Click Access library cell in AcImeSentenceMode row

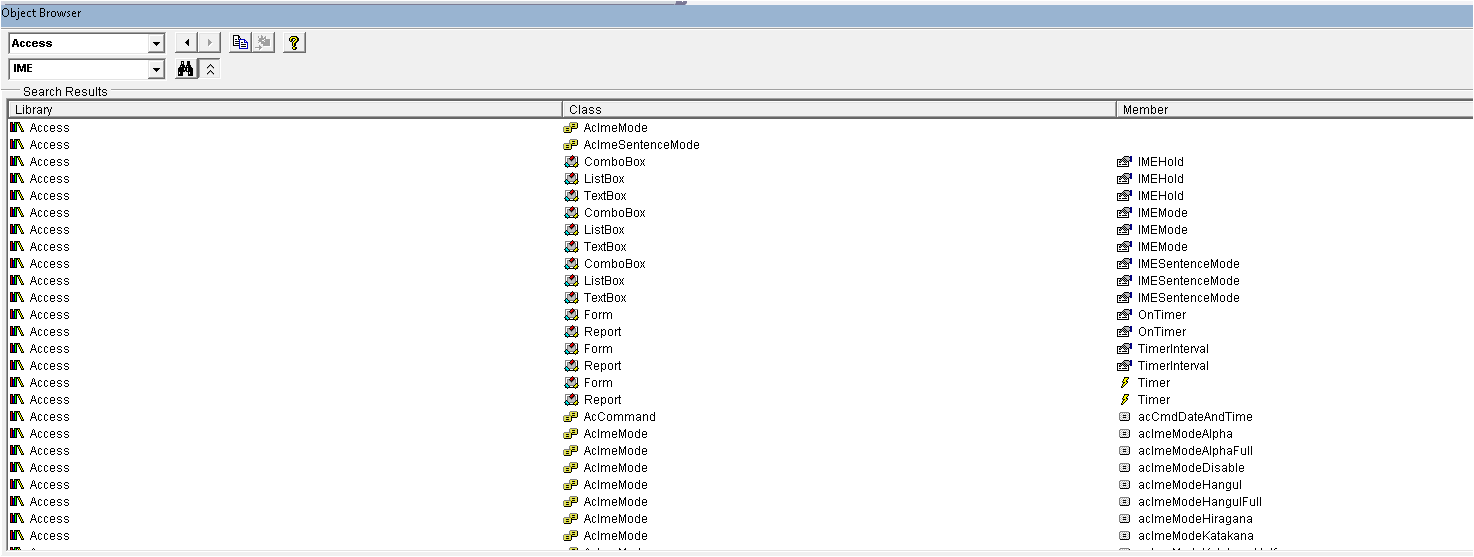coord(49,145)
